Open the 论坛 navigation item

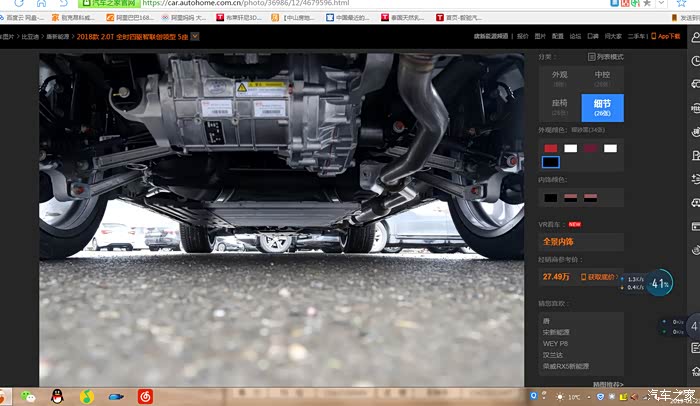[x=574, y=36]
